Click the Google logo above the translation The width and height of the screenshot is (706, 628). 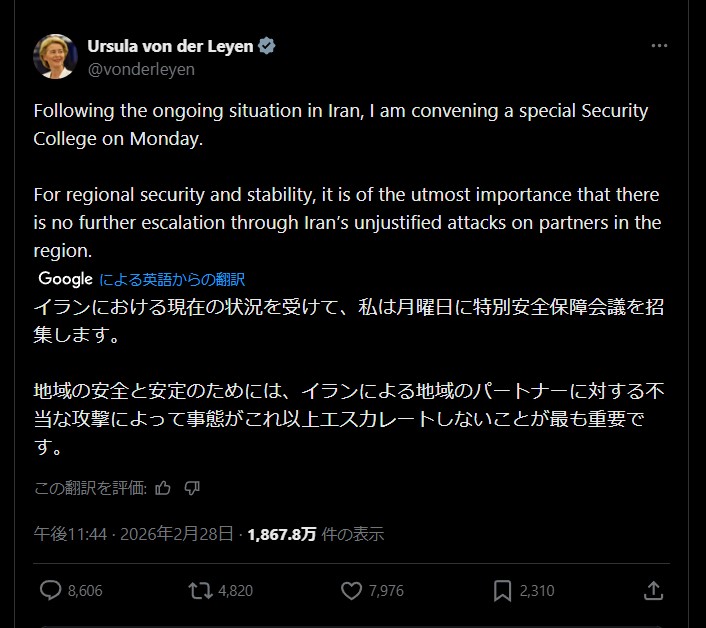(66, 279)
